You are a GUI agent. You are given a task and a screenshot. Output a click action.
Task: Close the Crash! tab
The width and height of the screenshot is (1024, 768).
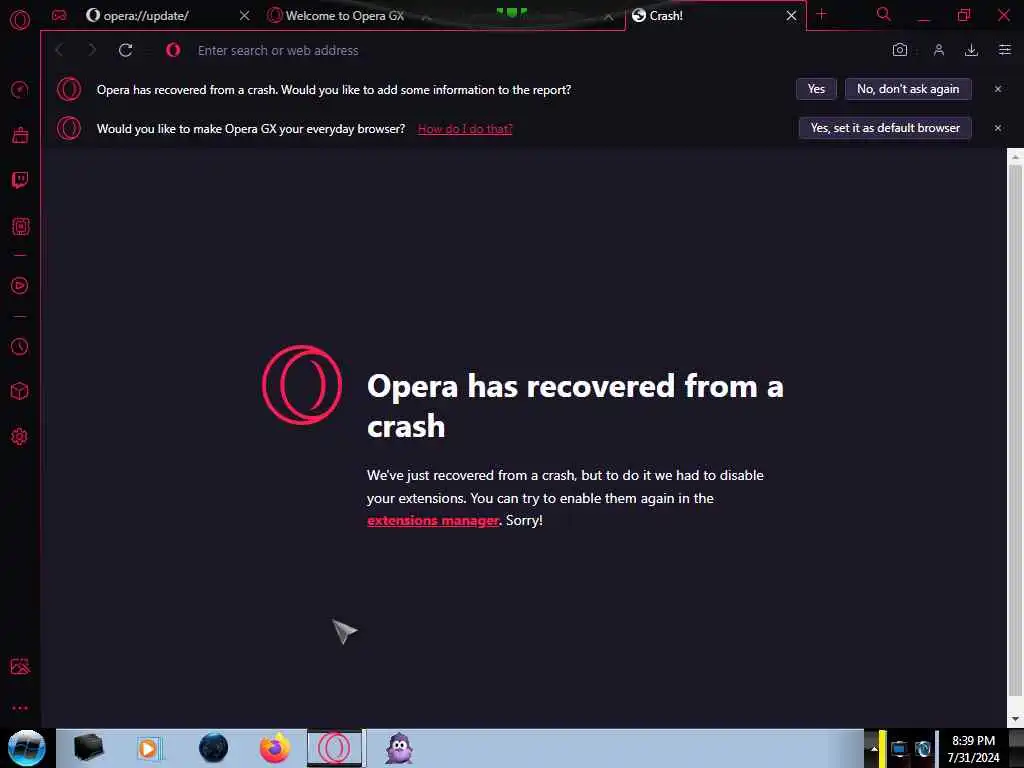[792, 16]
